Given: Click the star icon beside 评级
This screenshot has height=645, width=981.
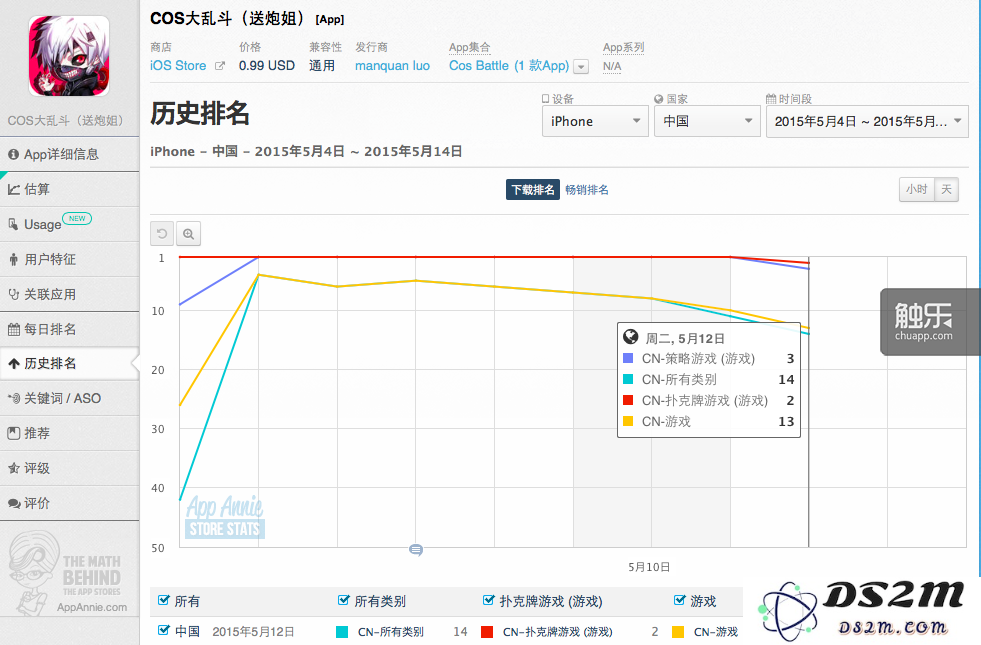Looking at the screenshot, I should click(14, 468).
